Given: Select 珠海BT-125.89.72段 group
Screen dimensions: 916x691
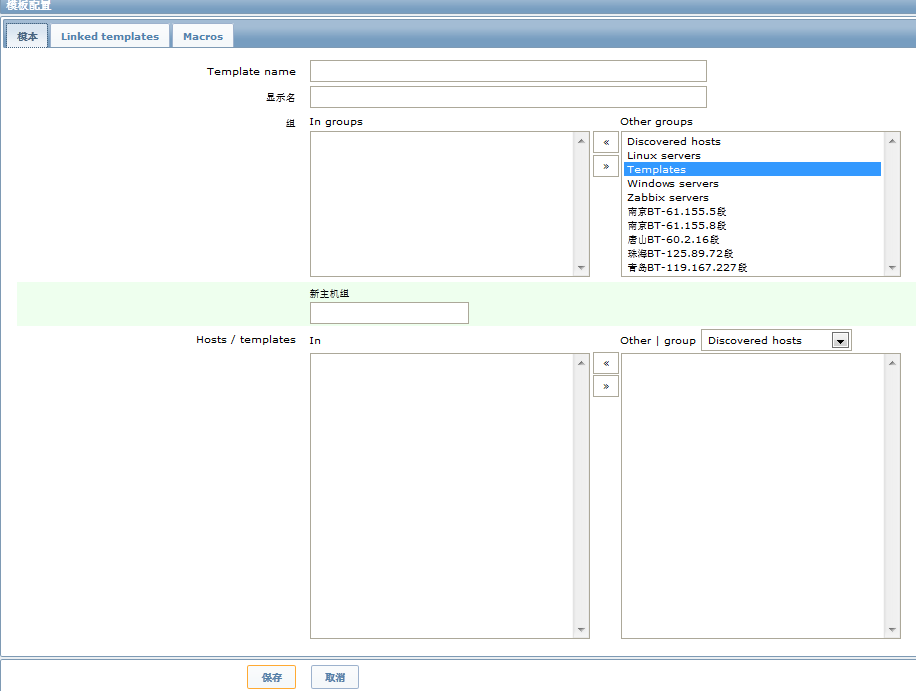Looking at the screenshot, I should pyautogui.click(x=752, y=254).
